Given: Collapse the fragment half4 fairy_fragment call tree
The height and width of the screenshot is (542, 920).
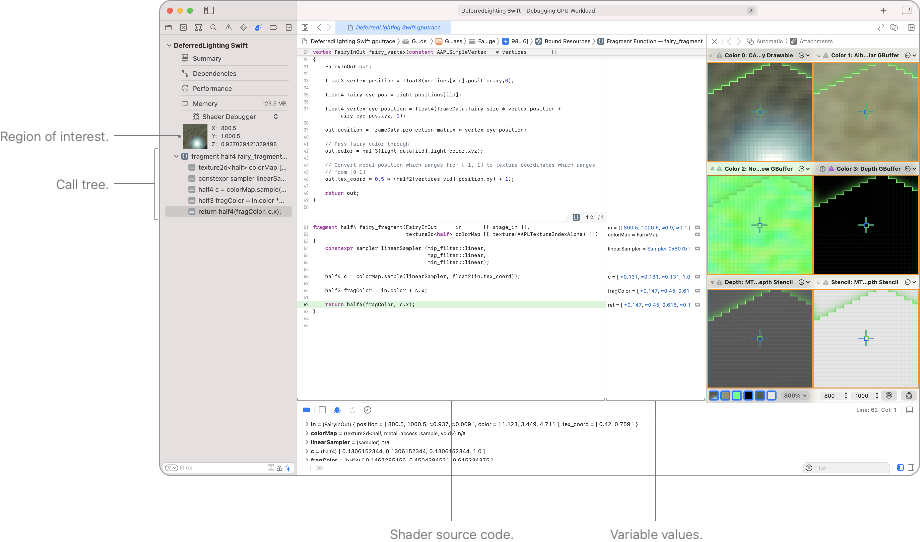Looking at the screenshot, I should coord(177,157).
